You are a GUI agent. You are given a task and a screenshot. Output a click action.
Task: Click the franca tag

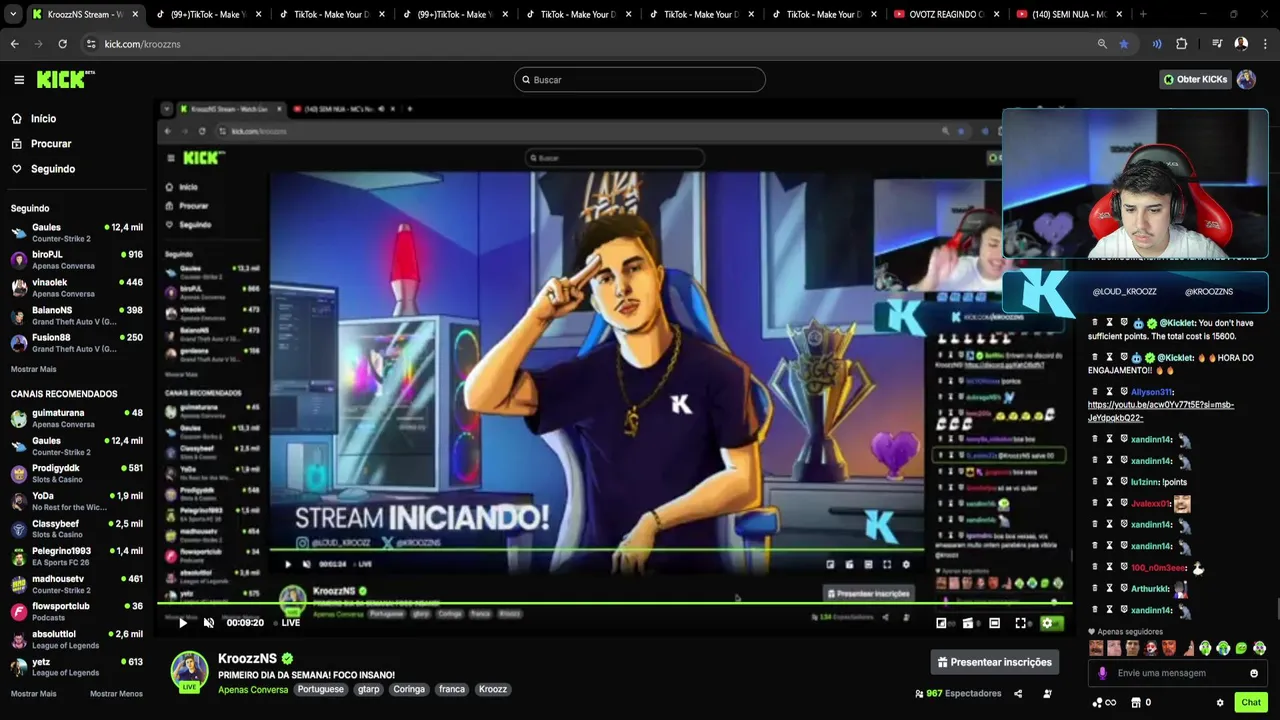(x=451, y=689)
